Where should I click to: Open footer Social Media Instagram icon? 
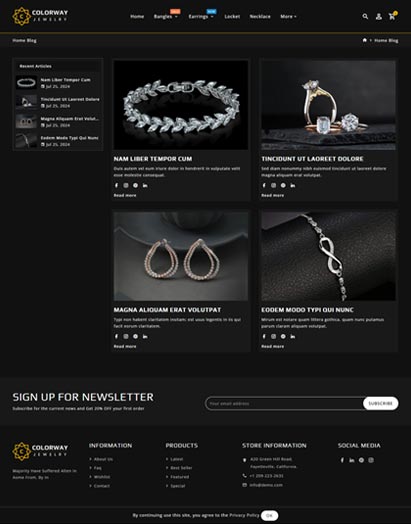[371, 460]
